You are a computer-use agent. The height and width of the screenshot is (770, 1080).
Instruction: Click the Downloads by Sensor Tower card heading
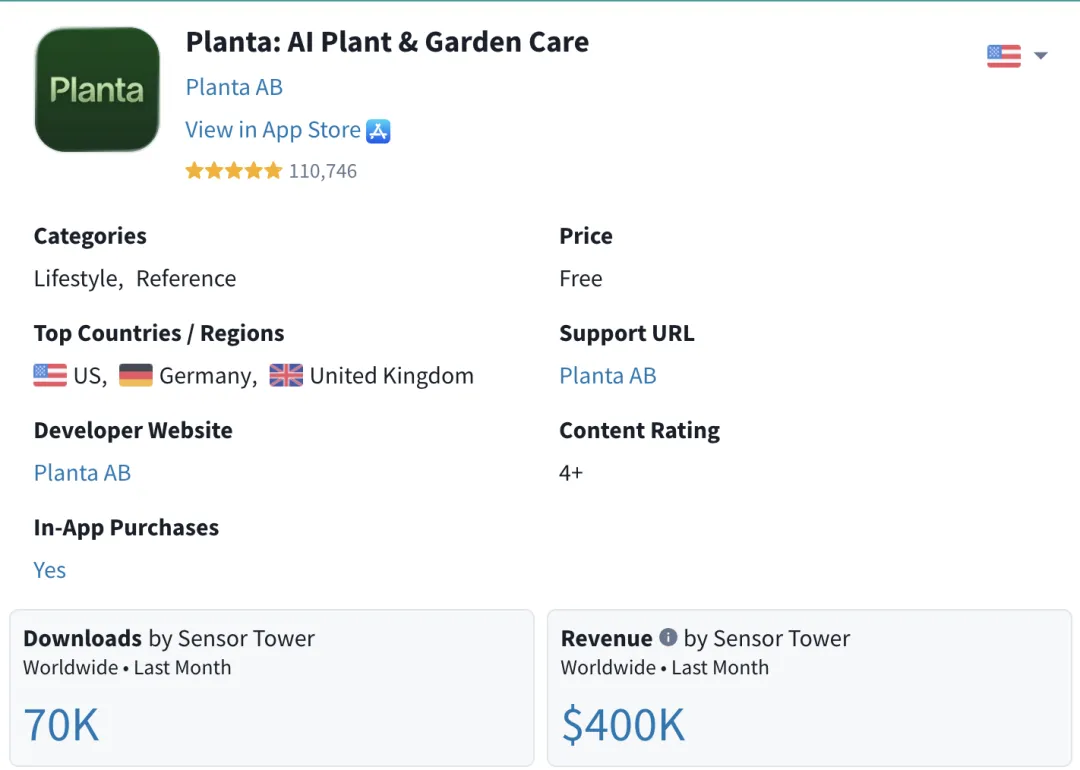(x=169, y=638)
